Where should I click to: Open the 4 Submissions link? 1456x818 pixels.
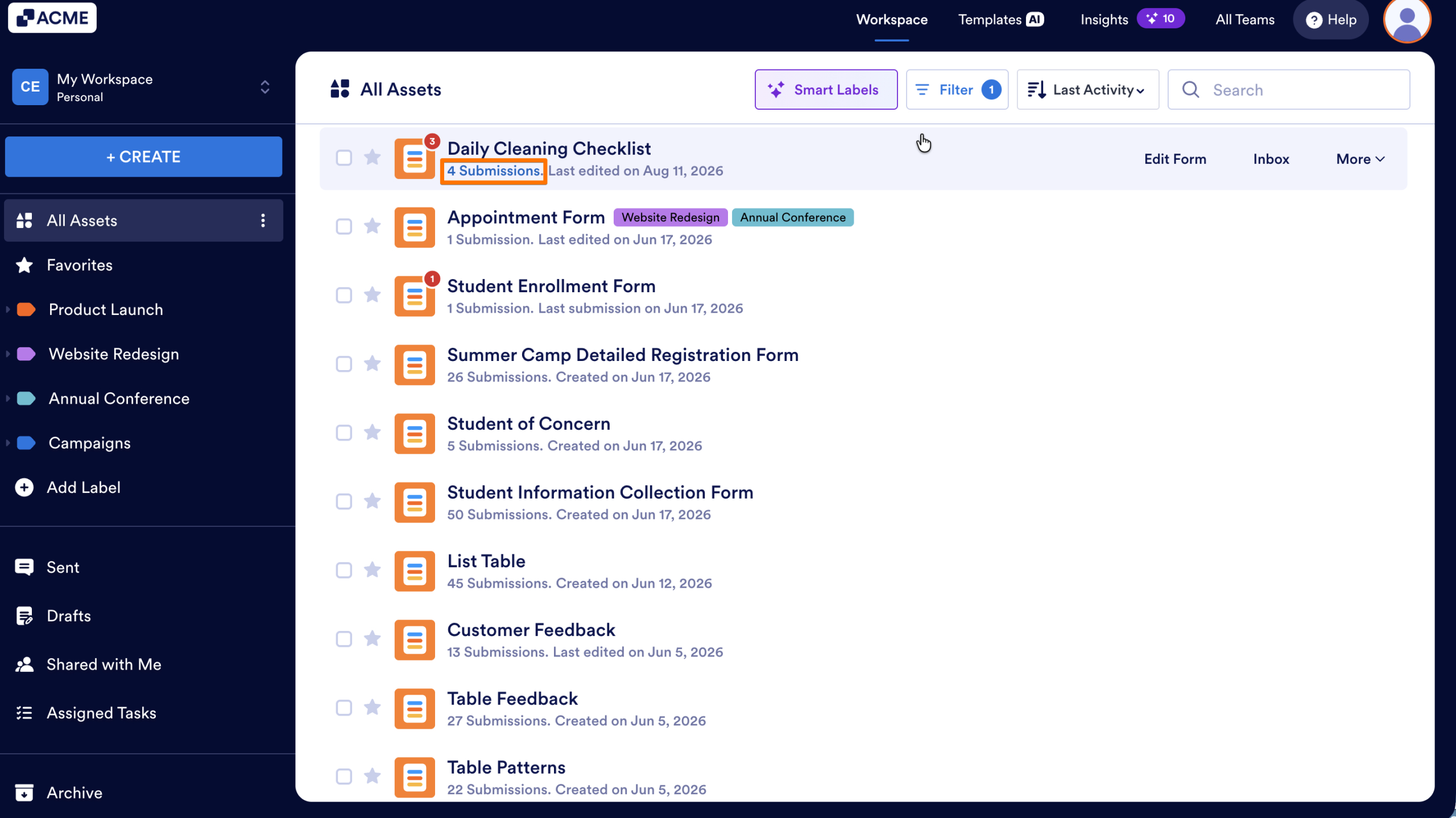tap(494, 171)
